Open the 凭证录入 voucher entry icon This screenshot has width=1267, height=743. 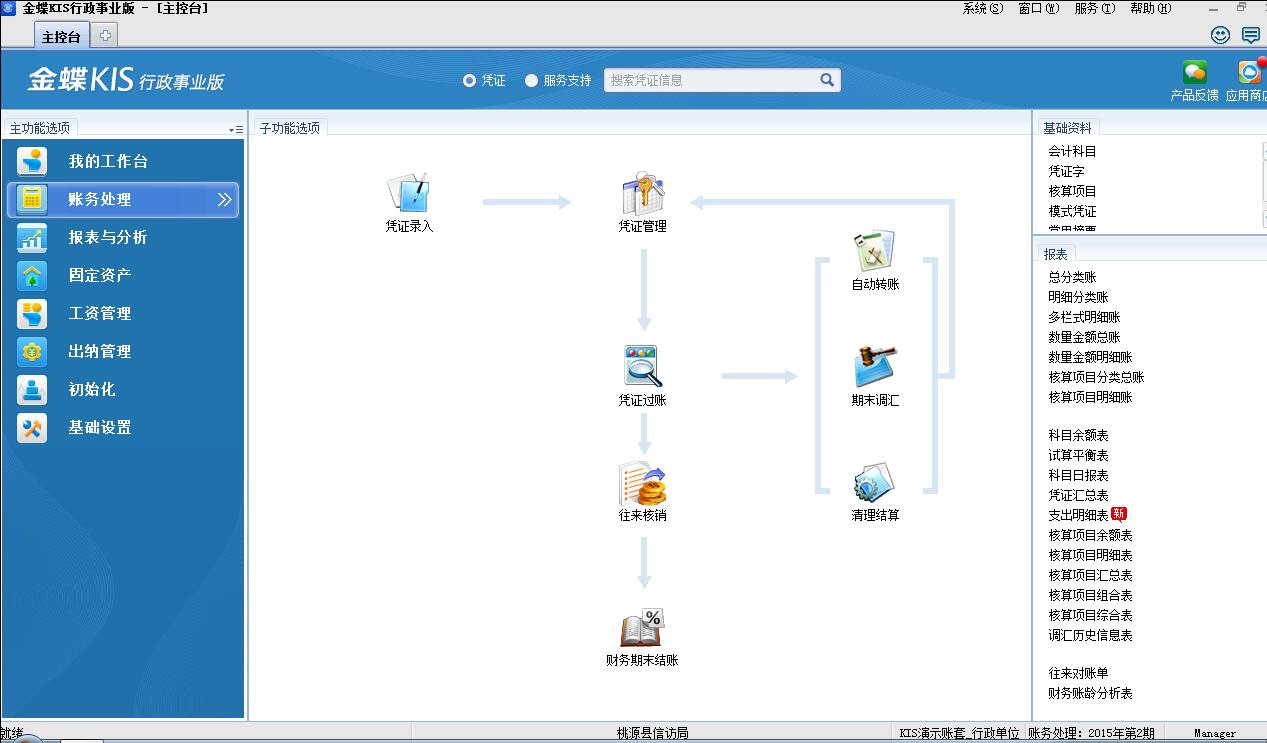point(408,193)
